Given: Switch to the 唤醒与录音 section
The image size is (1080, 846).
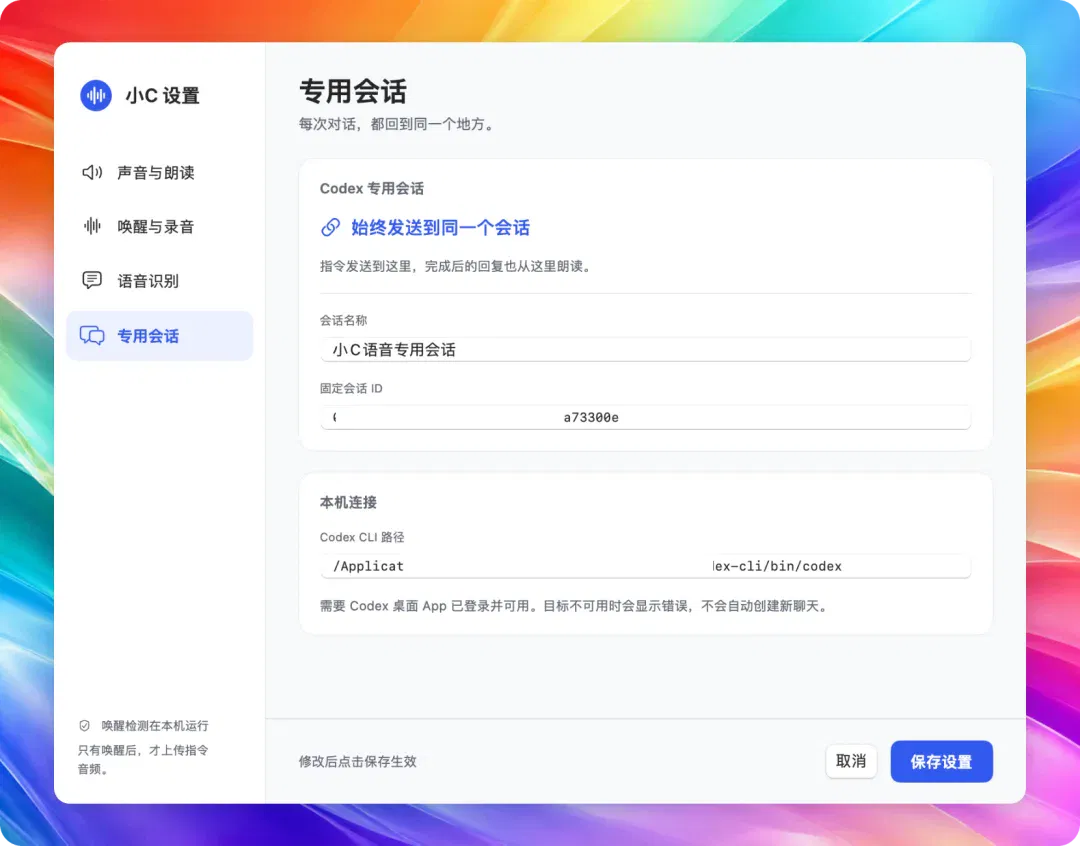Looking at the screenshot, I should (160, 226).
